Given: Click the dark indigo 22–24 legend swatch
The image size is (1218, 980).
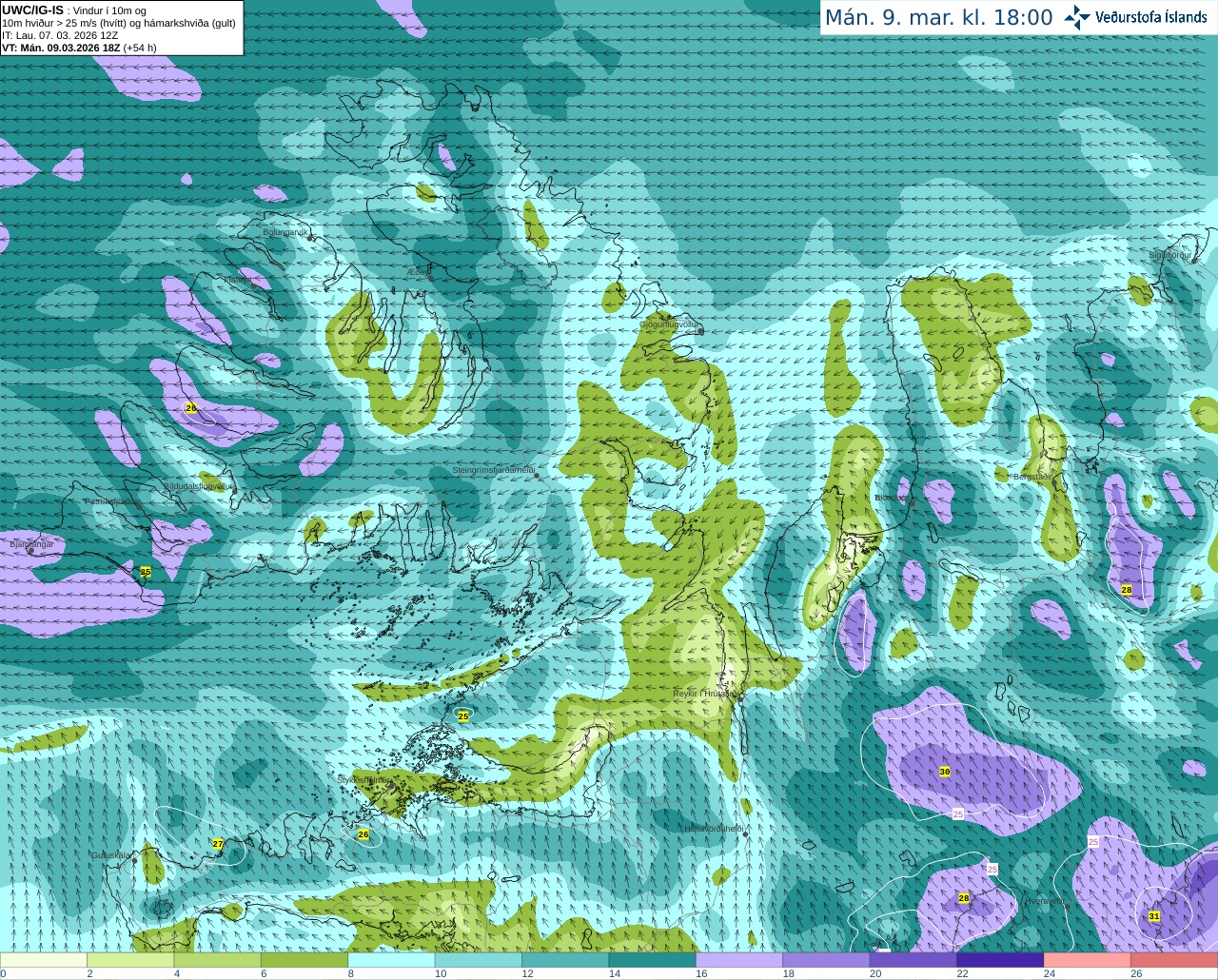Looking at the screenshot, I should 1000,961.
